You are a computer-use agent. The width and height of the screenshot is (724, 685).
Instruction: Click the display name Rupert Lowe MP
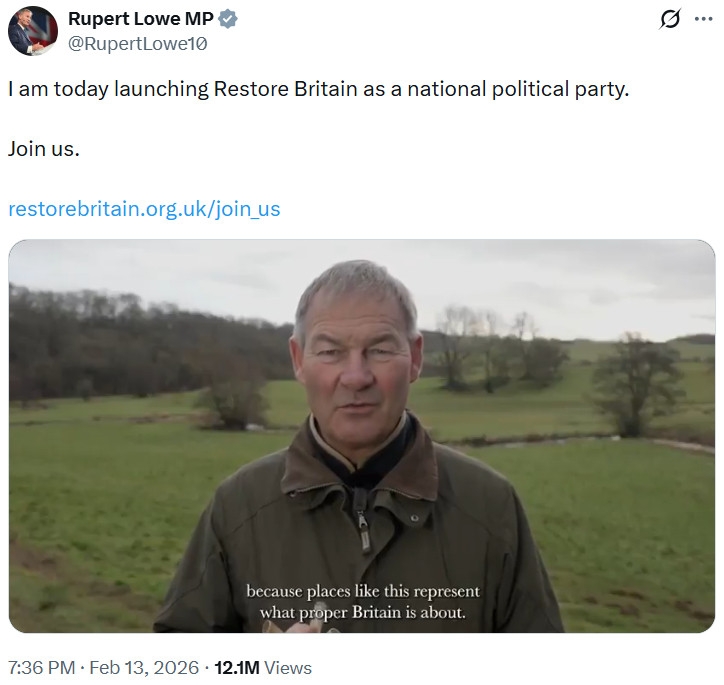(x=139, y=19)
